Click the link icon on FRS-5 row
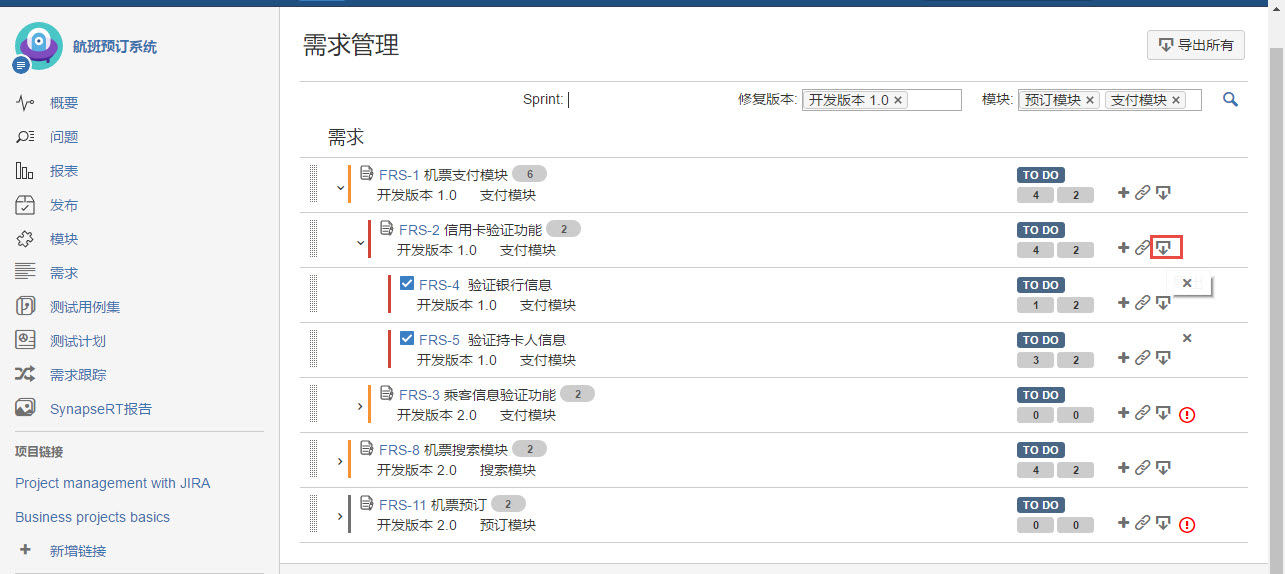The image size is (1285, 574). click(1142, 358)
